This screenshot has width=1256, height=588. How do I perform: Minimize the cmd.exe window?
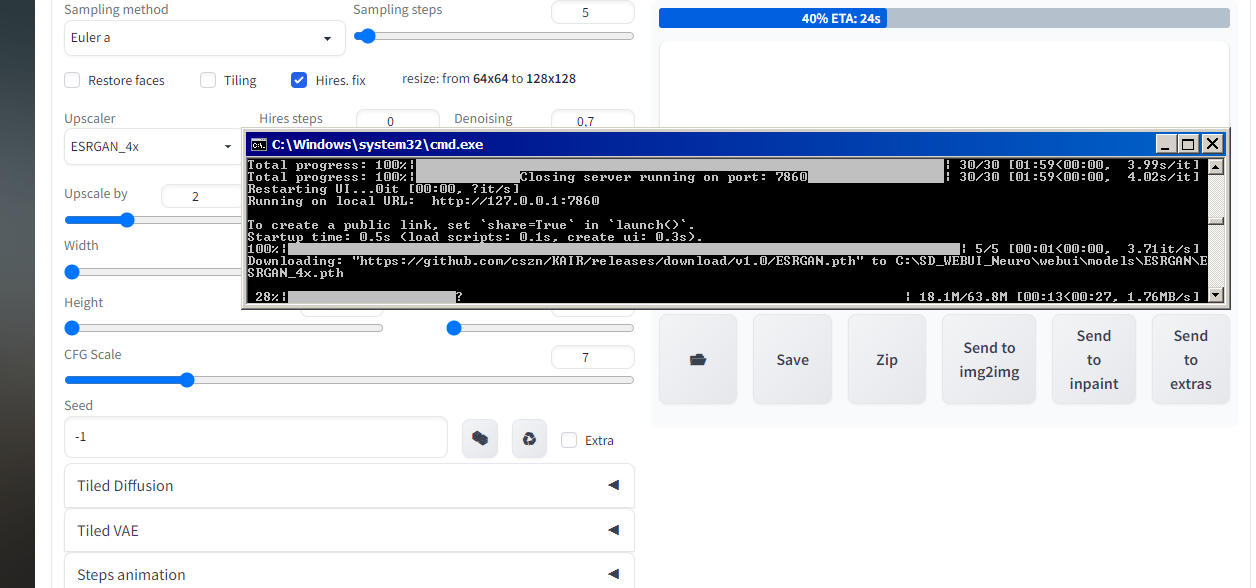(x=1166, y=144)
